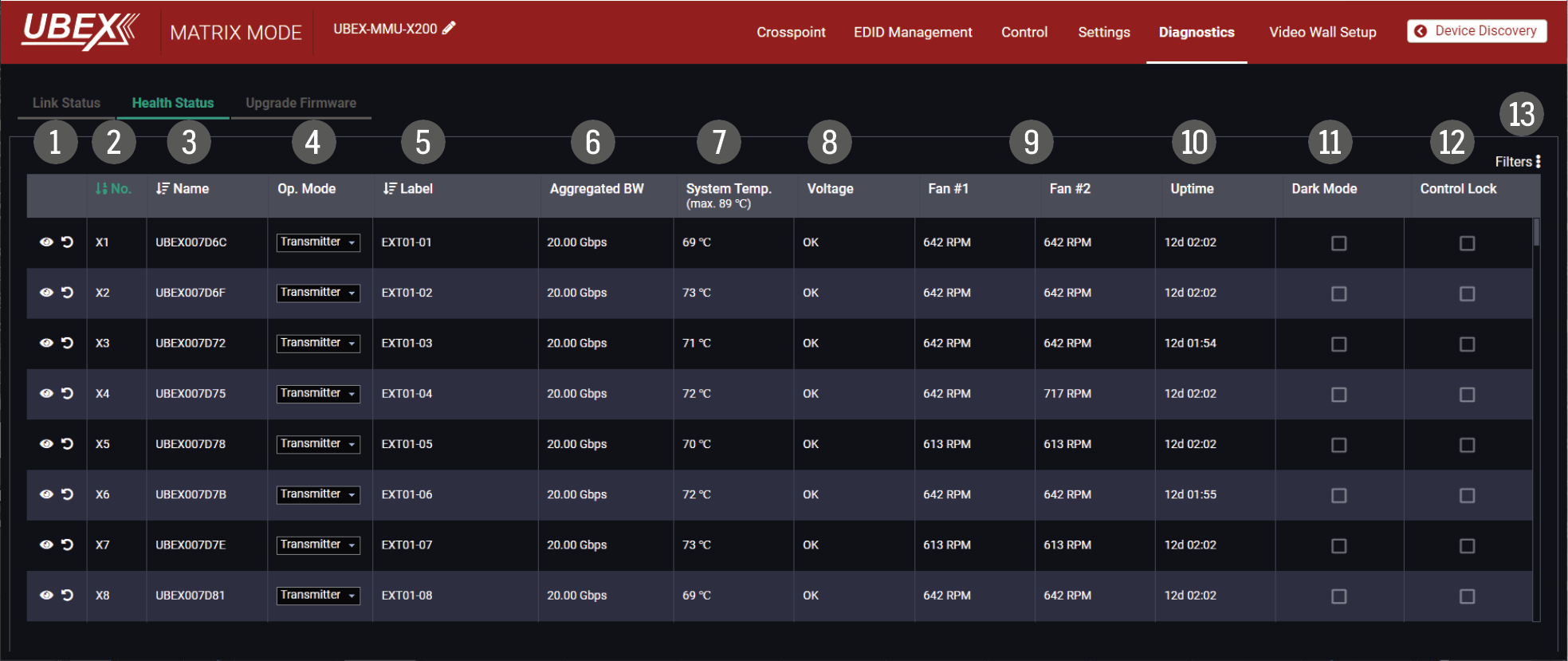The image size is (1568, 661).
Task: Click label cell EXT01-01
Action: tap(407, 242)
